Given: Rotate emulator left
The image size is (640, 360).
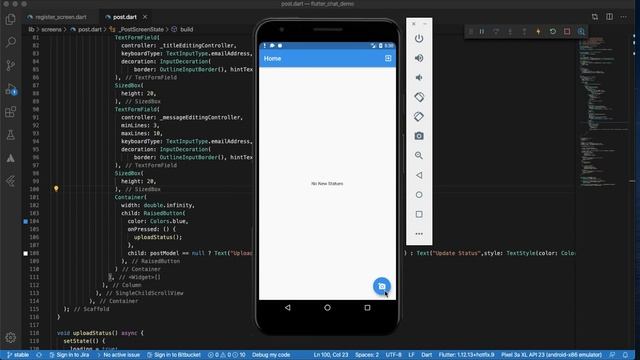Looking at the screenshot, I should (419, 97).
